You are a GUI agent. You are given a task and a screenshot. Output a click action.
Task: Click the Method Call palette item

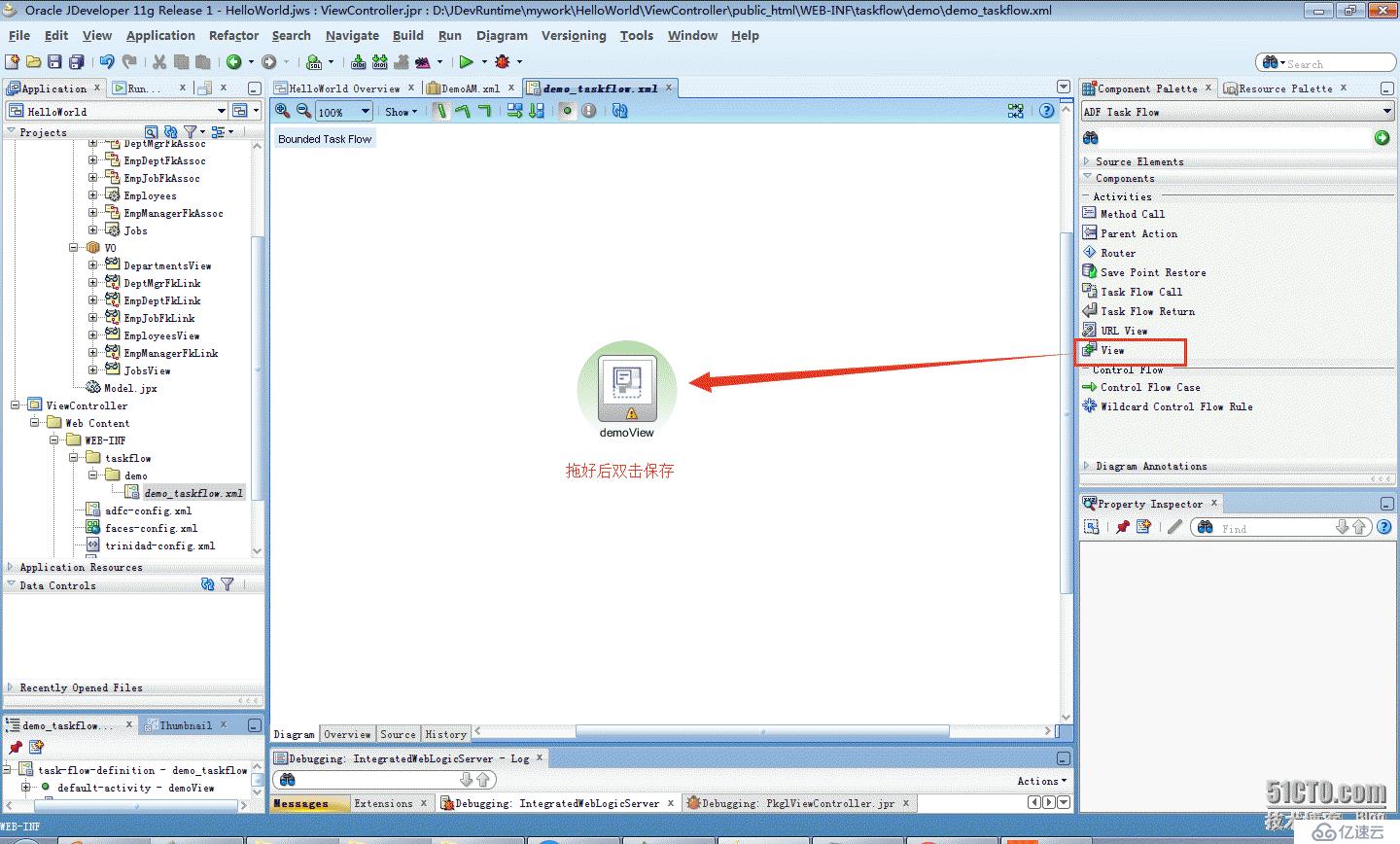(x=1132, y=214)
